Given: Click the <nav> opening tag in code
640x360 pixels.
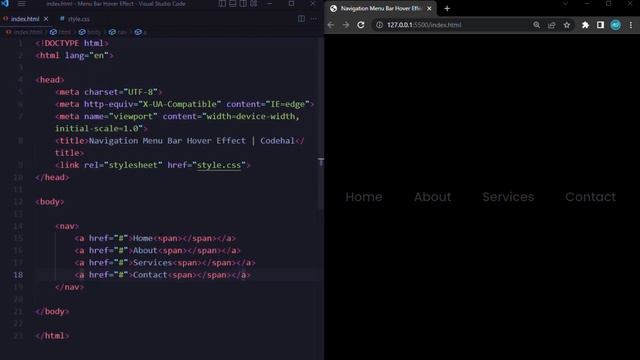Looking at the screenshot, I should click(67, 226).
